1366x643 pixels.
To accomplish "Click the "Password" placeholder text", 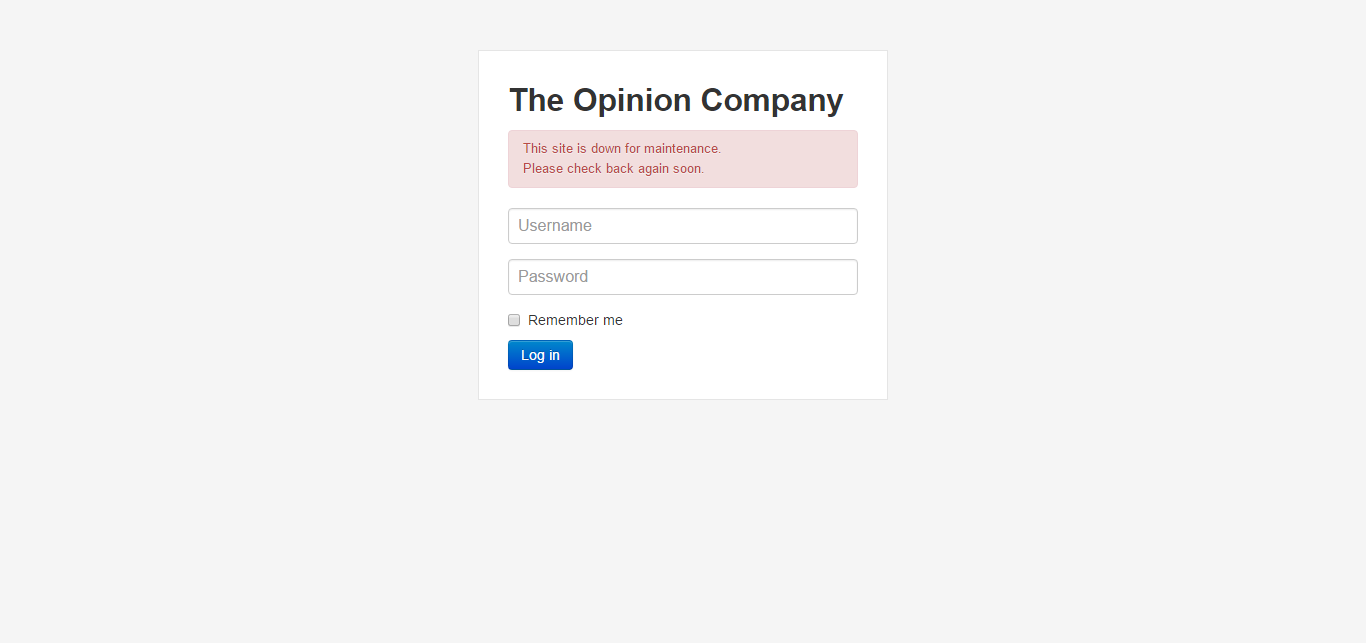I will pos(553,277).
